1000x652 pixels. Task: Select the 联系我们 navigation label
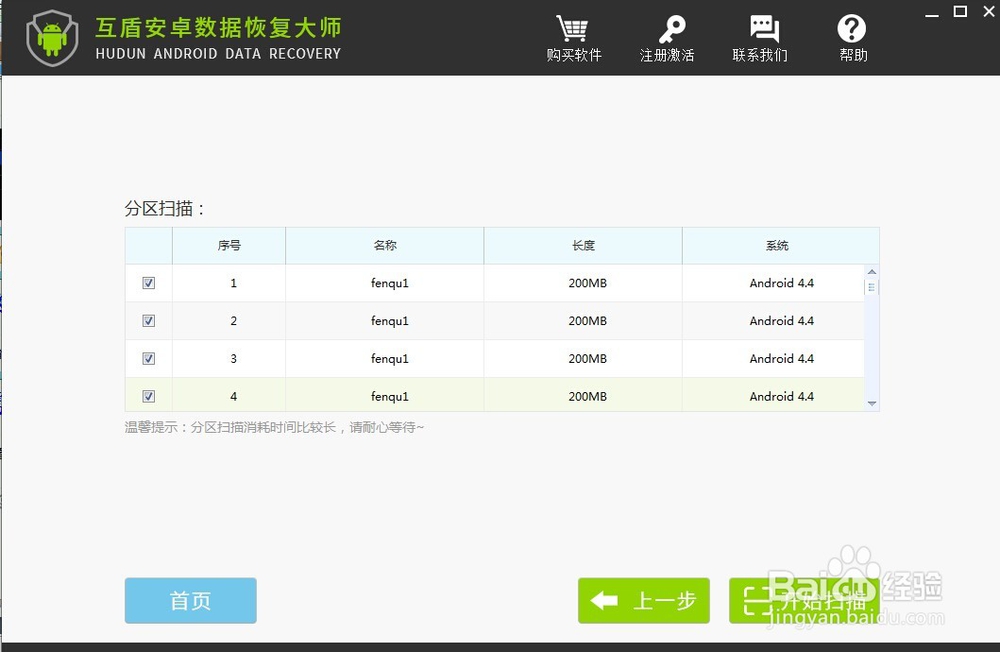(x=761, y=56)
